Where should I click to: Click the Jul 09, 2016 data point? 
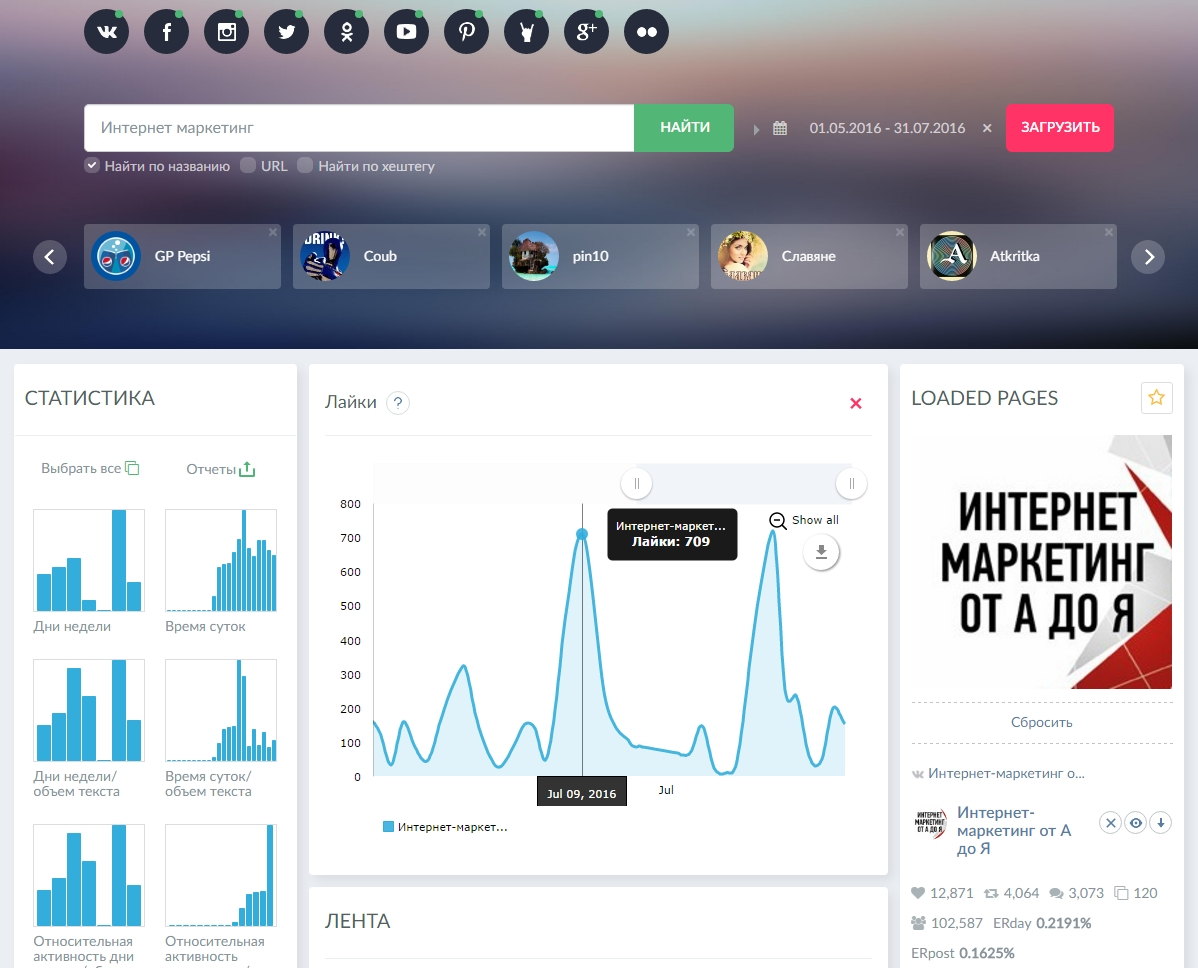pyautogui.click(x=582, y=534)
